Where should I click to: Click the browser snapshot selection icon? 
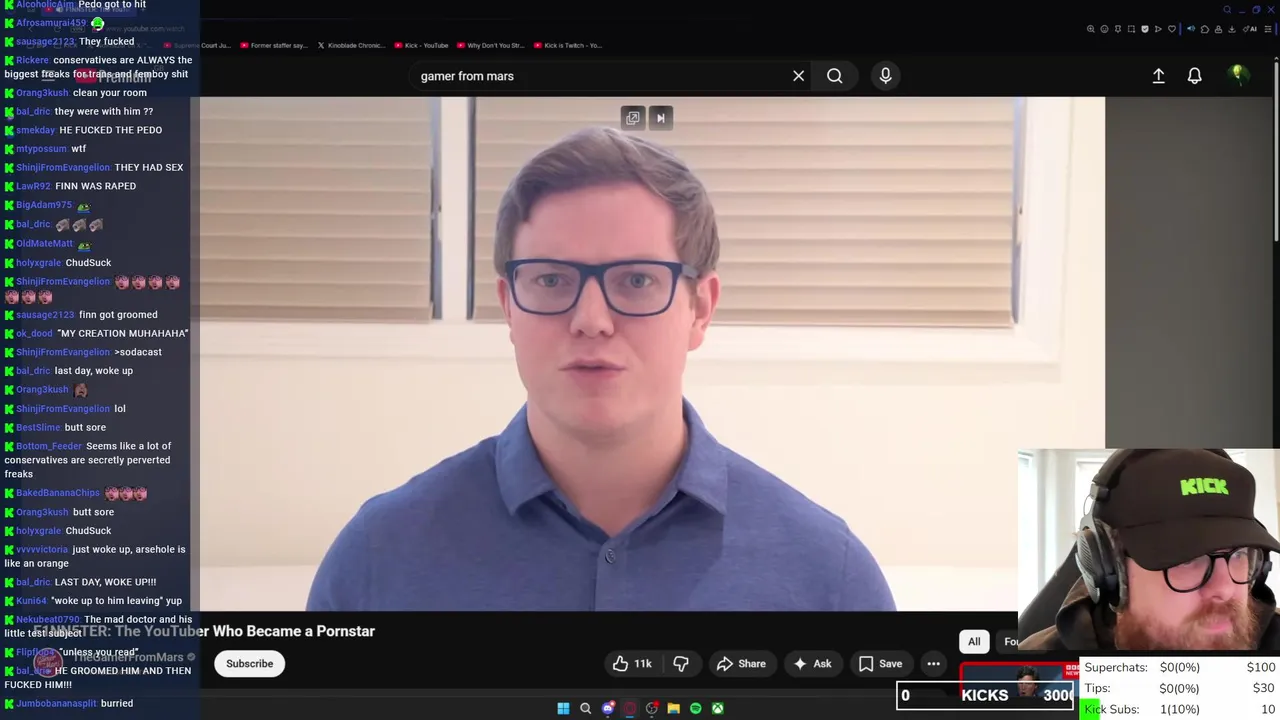(x=1131, y=29)
